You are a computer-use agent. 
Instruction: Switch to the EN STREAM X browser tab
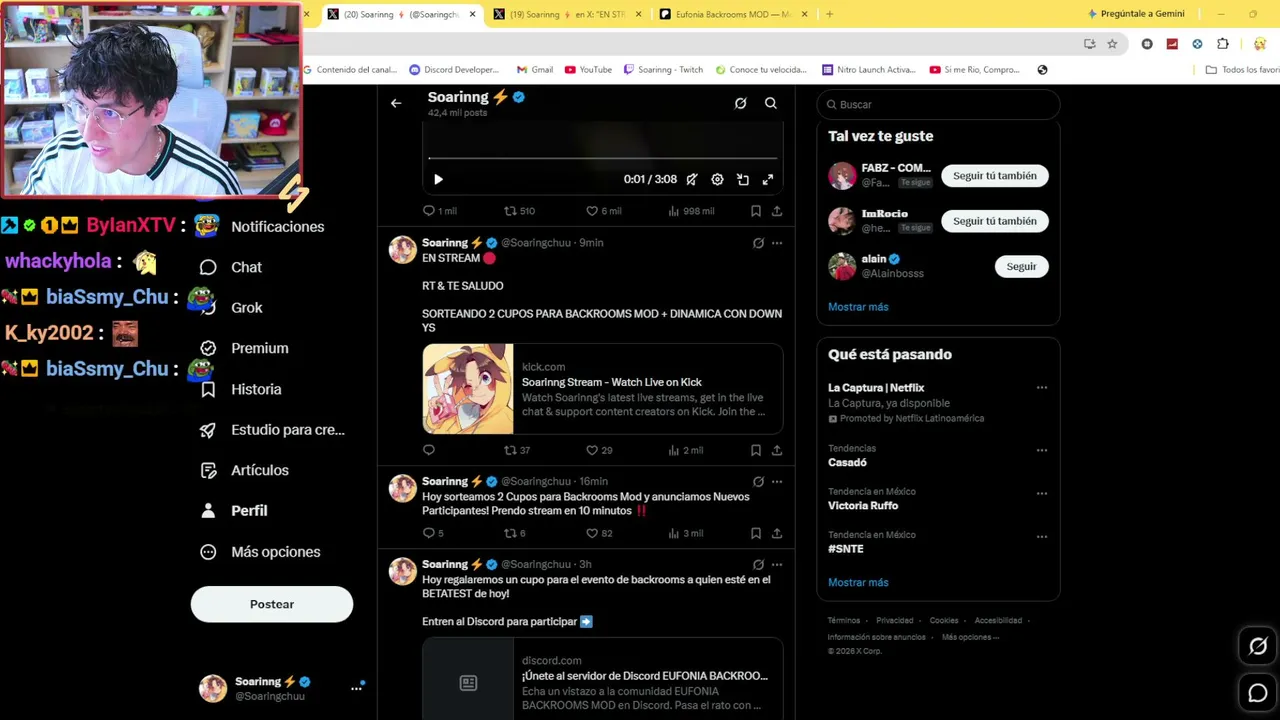pyautogui.click(x=567, y=14)
